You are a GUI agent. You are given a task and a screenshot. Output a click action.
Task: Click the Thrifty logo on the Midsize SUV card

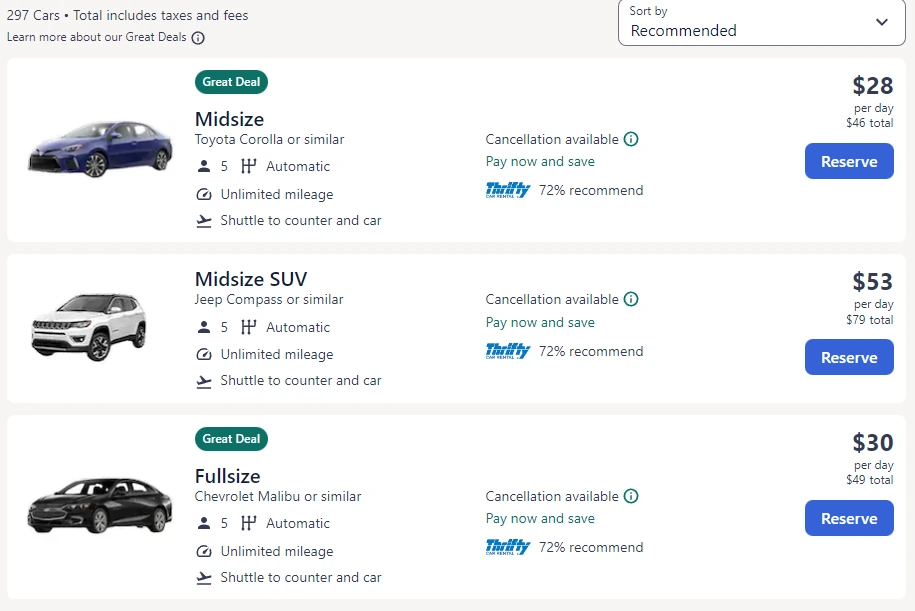pos(508,351)
